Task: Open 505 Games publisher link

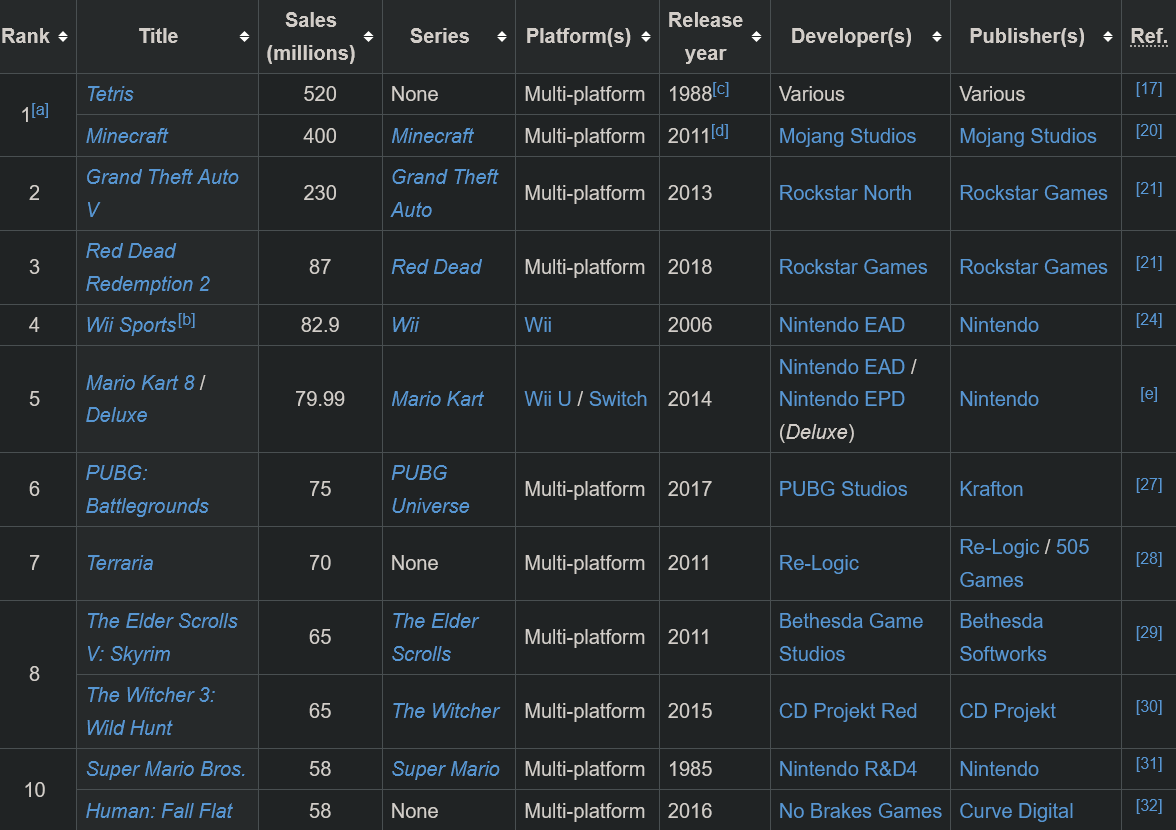Action: [1024, 564]
